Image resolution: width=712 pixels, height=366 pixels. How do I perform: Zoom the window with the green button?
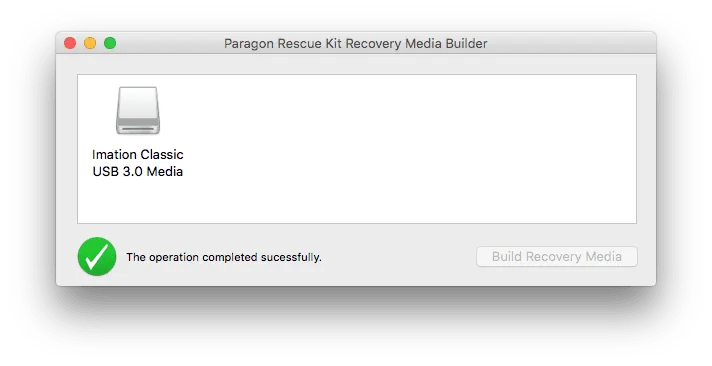(110, 43)
